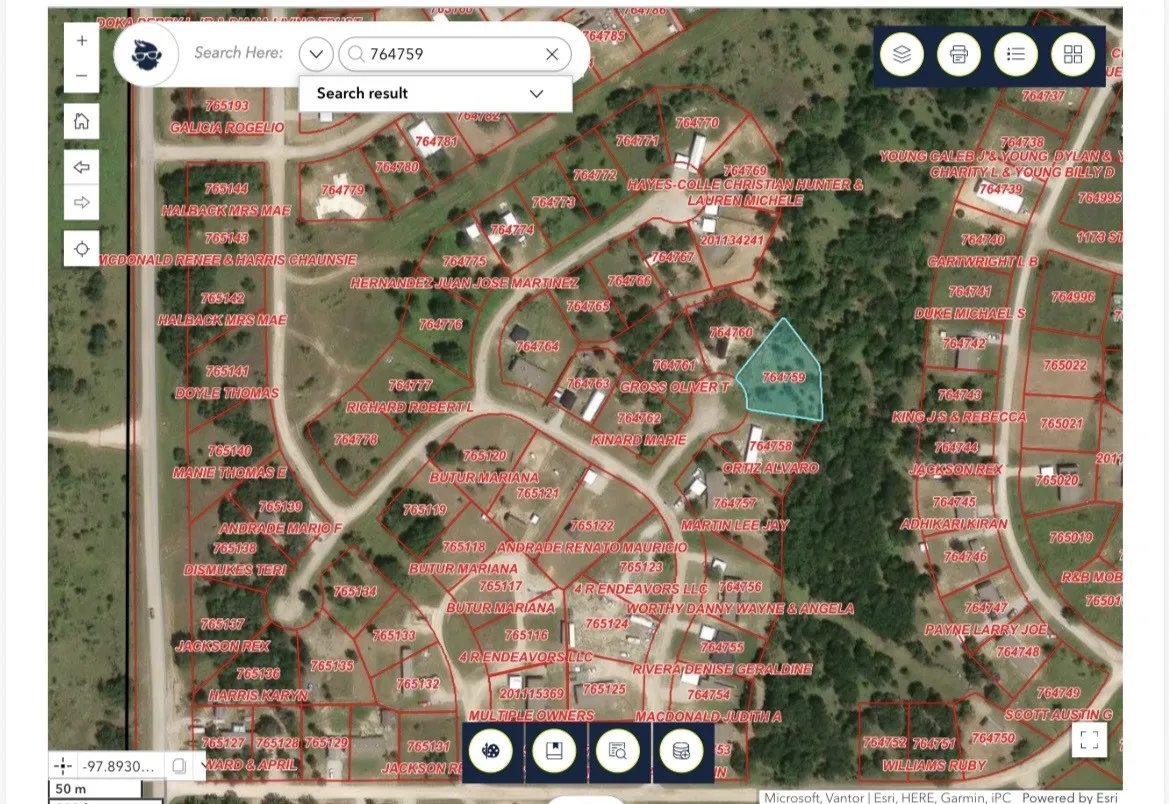Click parcel label 765022
1169x804 pixels.
[1065, 365]
